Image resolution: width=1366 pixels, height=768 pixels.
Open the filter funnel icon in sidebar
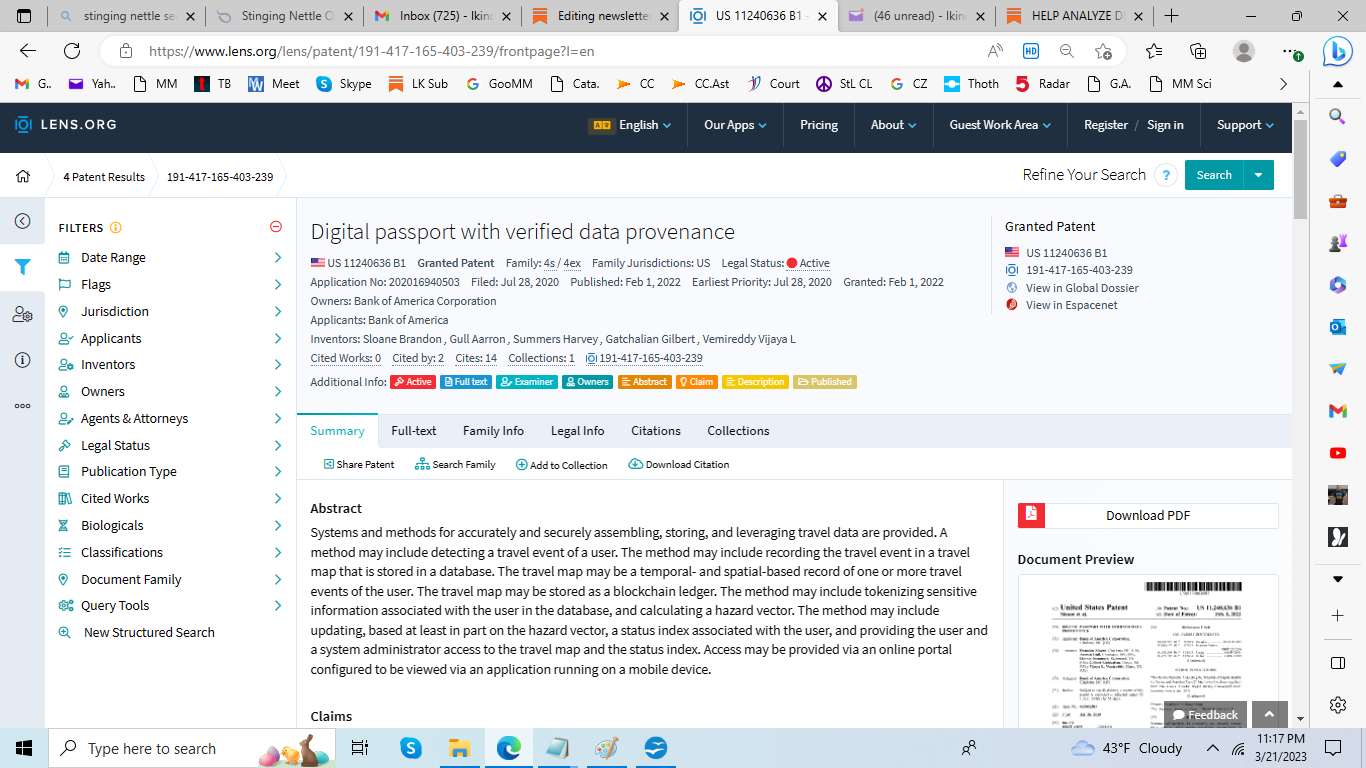point(22,267)
